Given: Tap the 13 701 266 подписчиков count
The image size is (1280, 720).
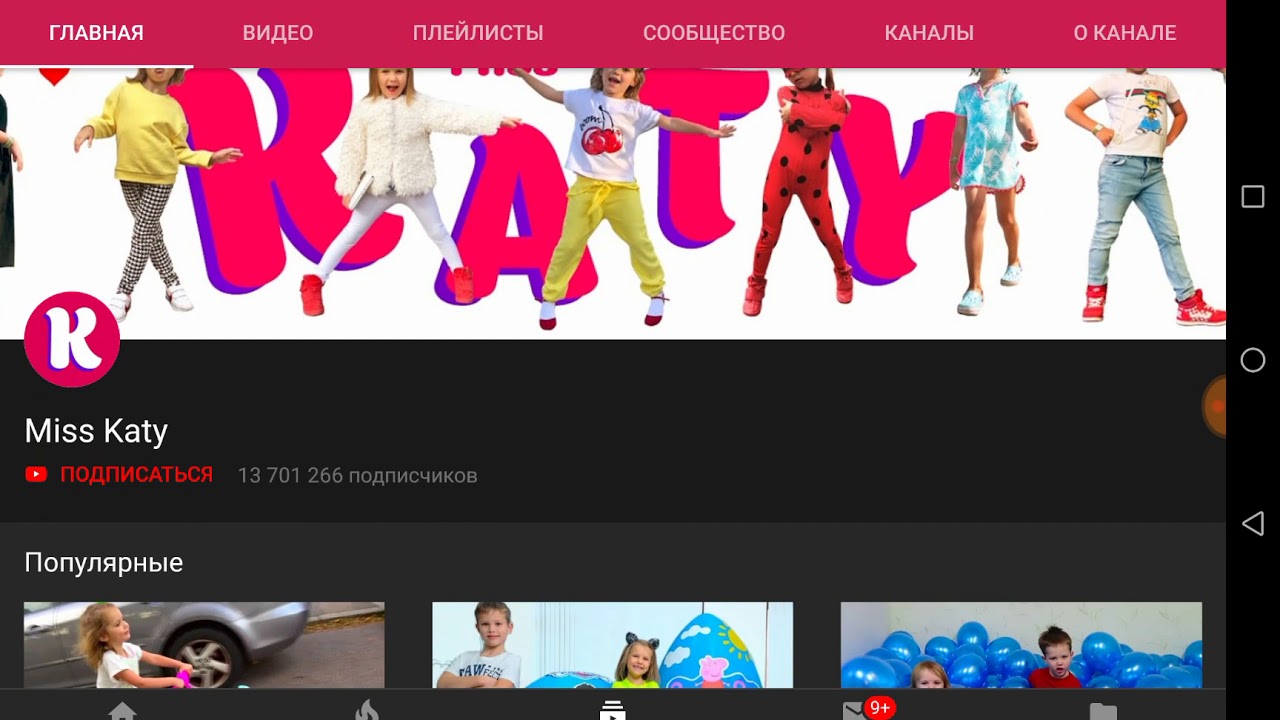Looking at the screenshot, I should coord(357,476).
